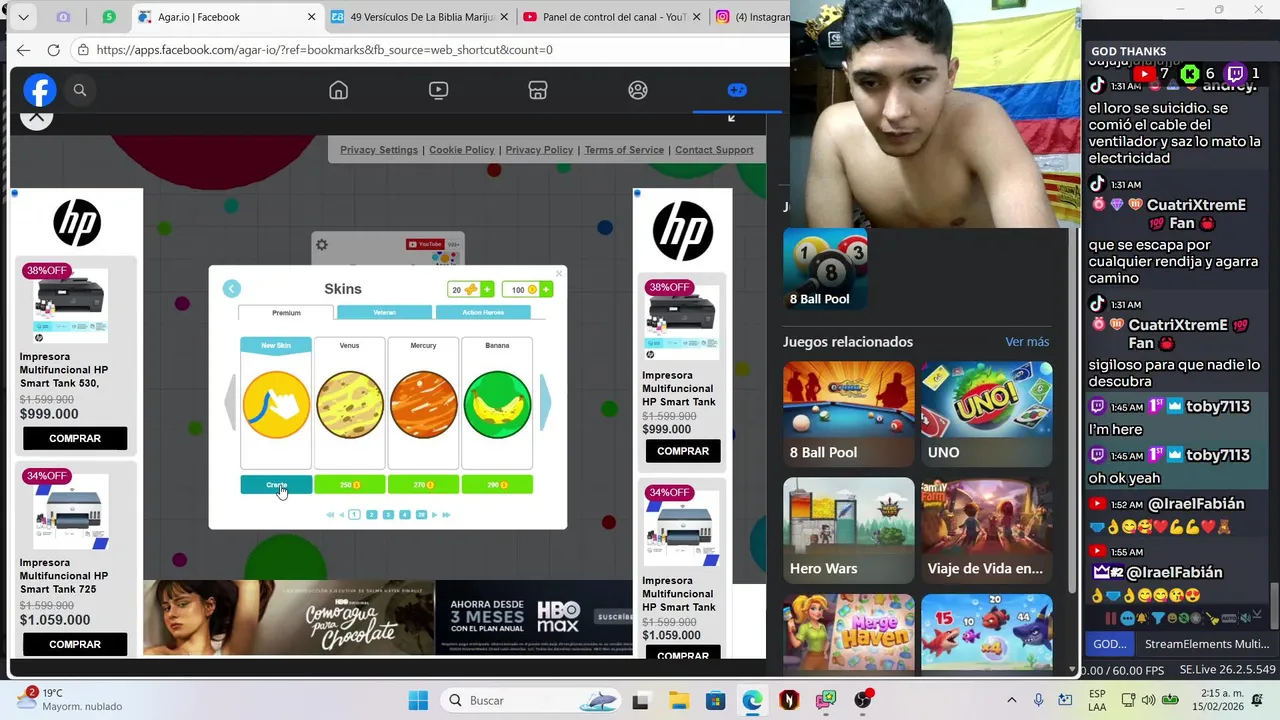Open the Merge Haven game card
The height and width of the screenshot is (720, 1280).
pos(849,633)
